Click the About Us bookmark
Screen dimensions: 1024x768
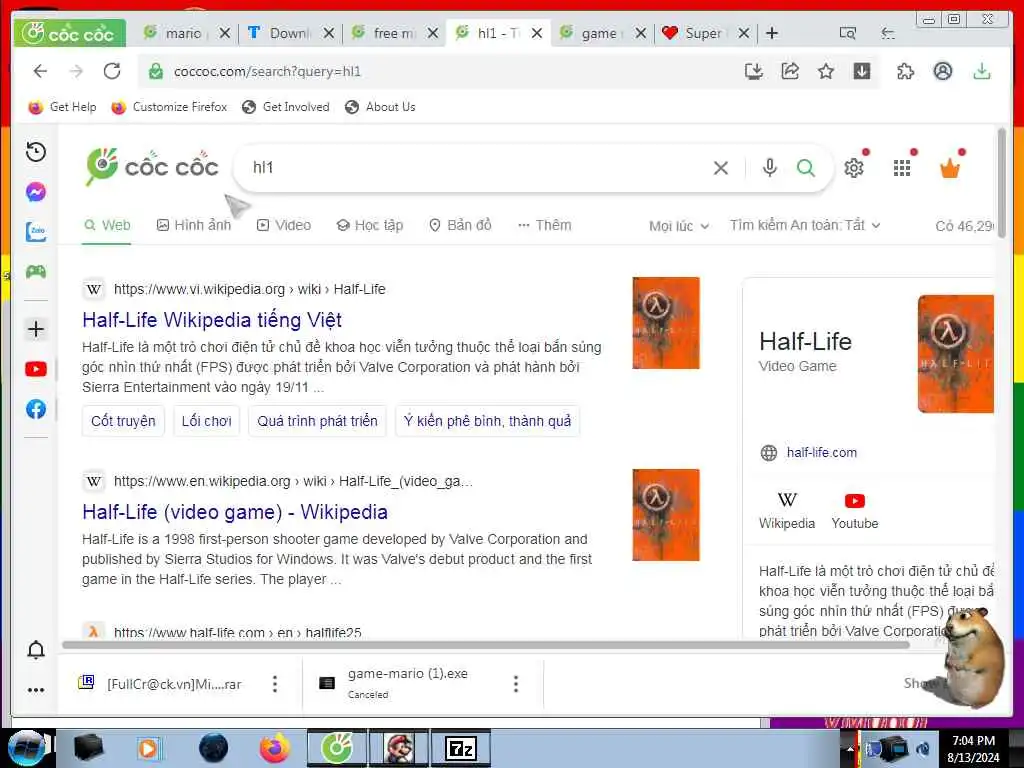(380, 107)
